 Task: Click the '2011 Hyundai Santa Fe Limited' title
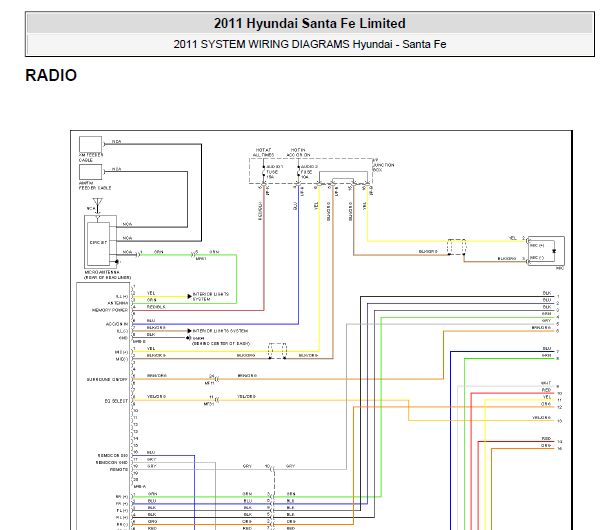point(310,23)
